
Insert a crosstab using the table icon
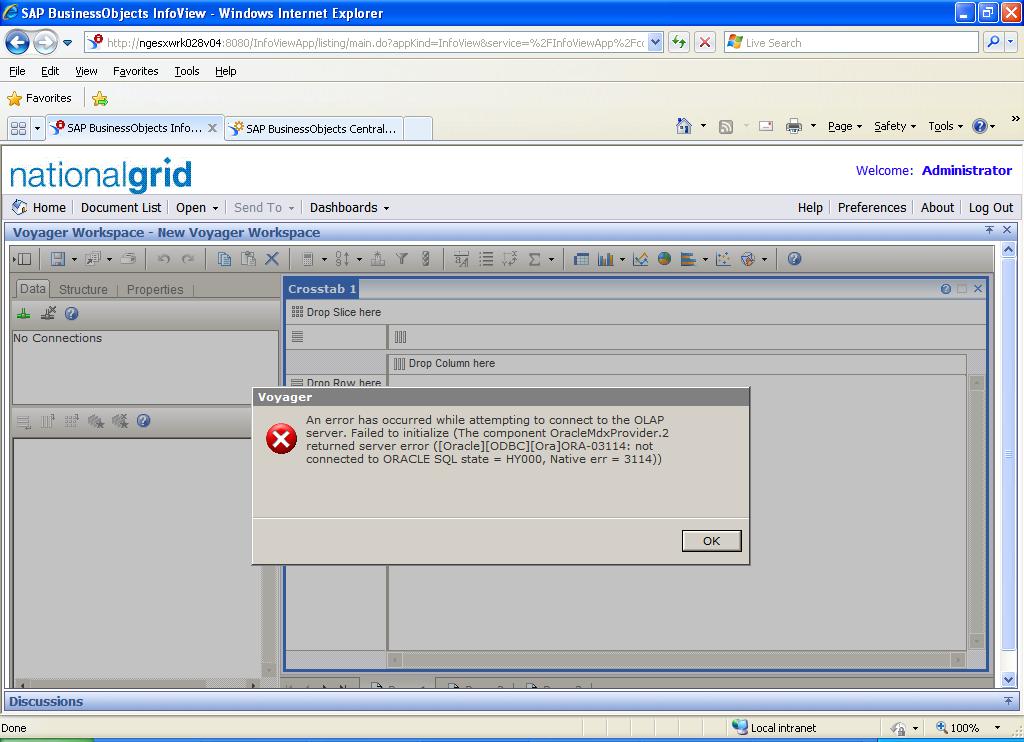(581, 259)
